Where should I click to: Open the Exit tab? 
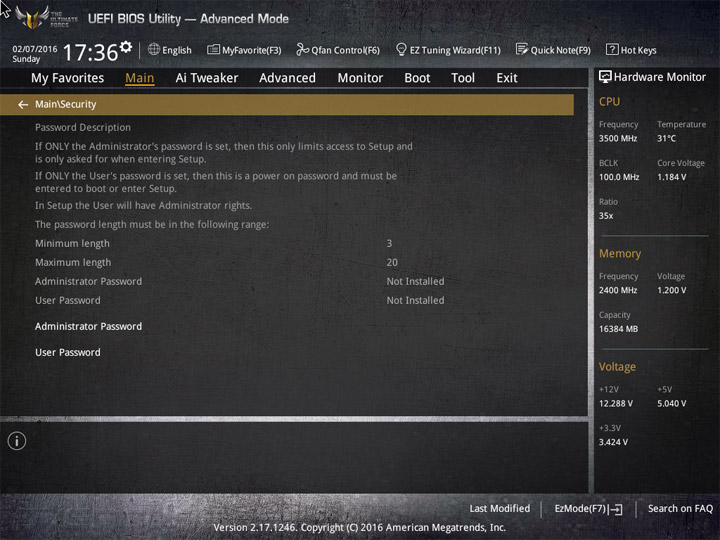coord(506,78)
